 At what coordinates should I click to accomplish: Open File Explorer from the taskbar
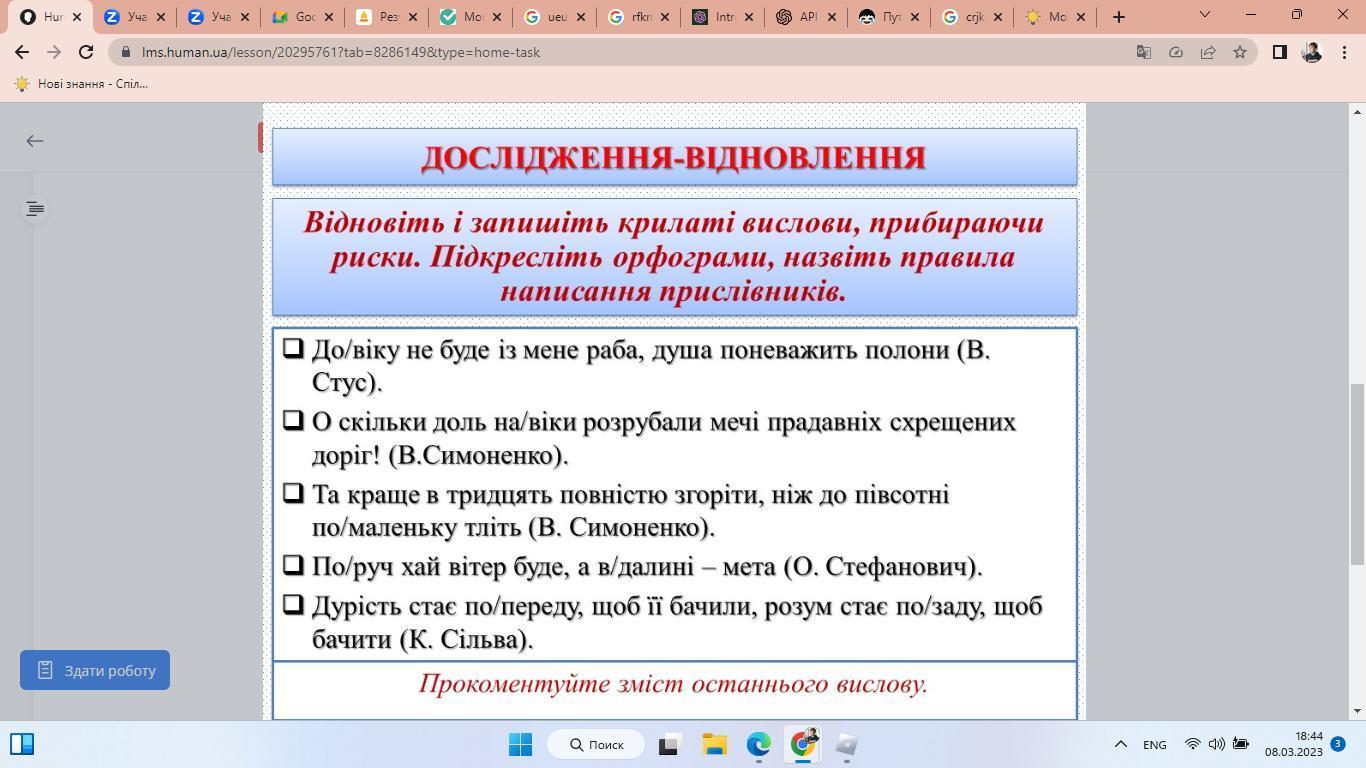coord(714,744)
